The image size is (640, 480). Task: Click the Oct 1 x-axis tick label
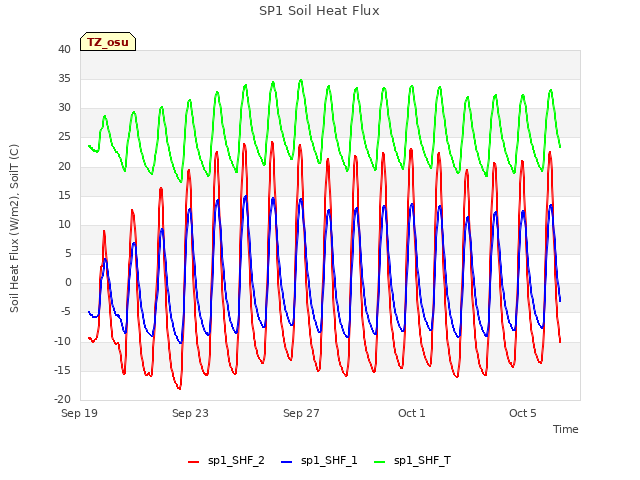pyautogui.click(x=412, y=413)
